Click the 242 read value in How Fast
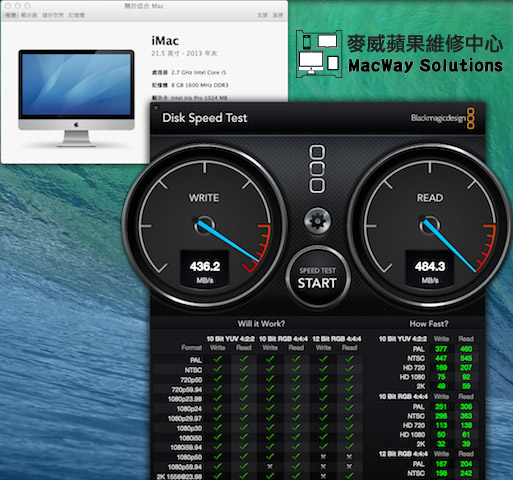513x480 pixels. click(466, 474)
